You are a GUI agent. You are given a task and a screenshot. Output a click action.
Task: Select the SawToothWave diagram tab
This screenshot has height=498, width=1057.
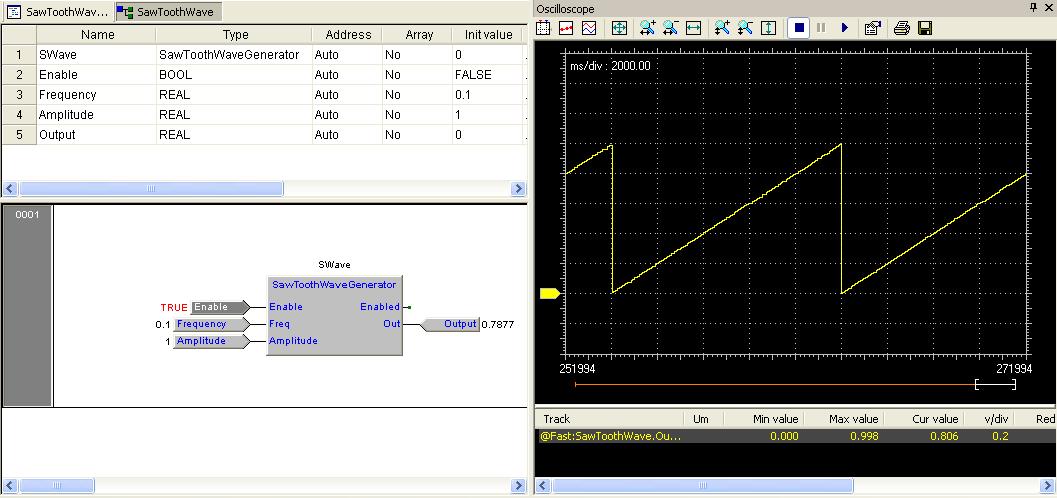(x=169, y=11)
